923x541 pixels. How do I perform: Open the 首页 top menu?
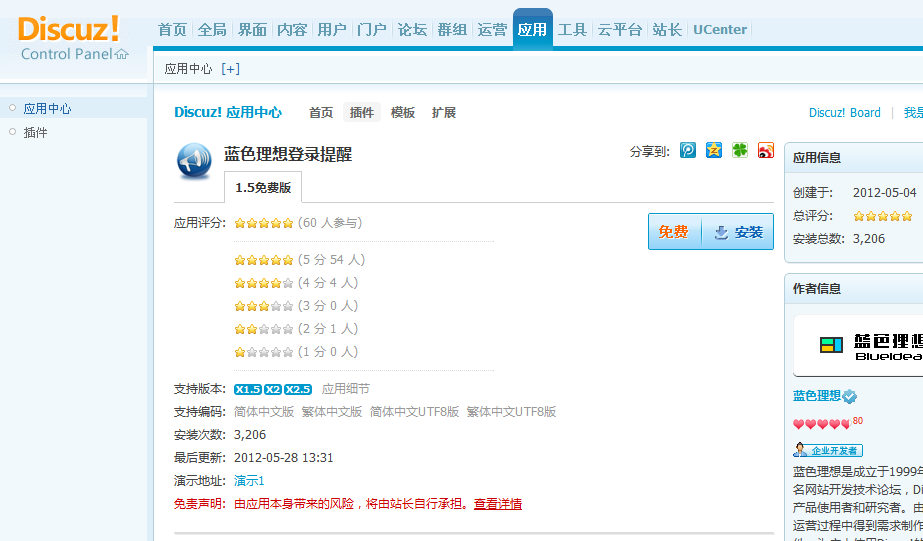pyautogui.click(x=172, y=29)
